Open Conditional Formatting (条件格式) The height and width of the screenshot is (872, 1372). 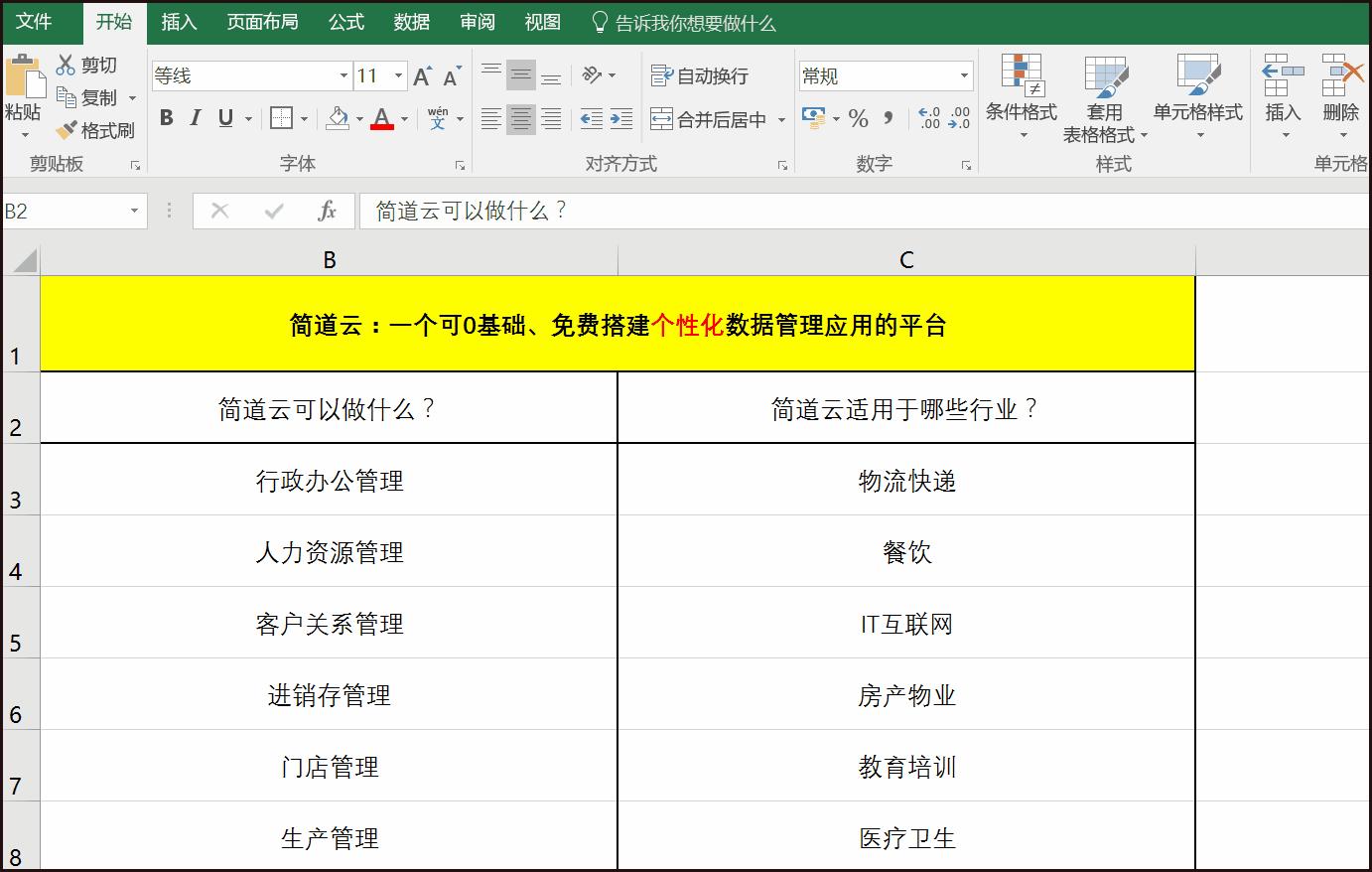[1021, 97]
